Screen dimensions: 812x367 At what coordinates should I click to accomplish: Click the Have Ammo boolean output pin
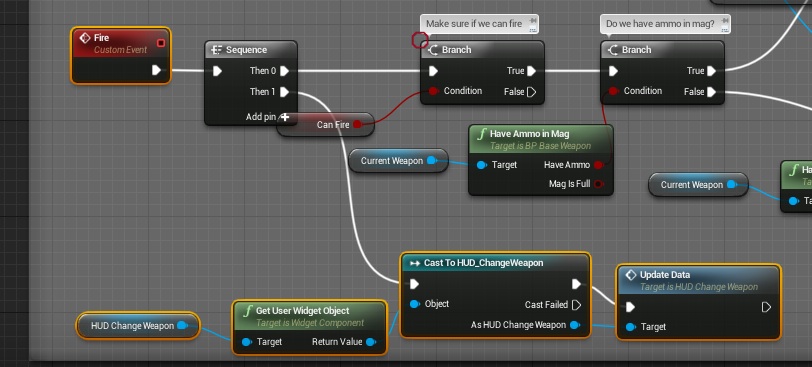599,165
